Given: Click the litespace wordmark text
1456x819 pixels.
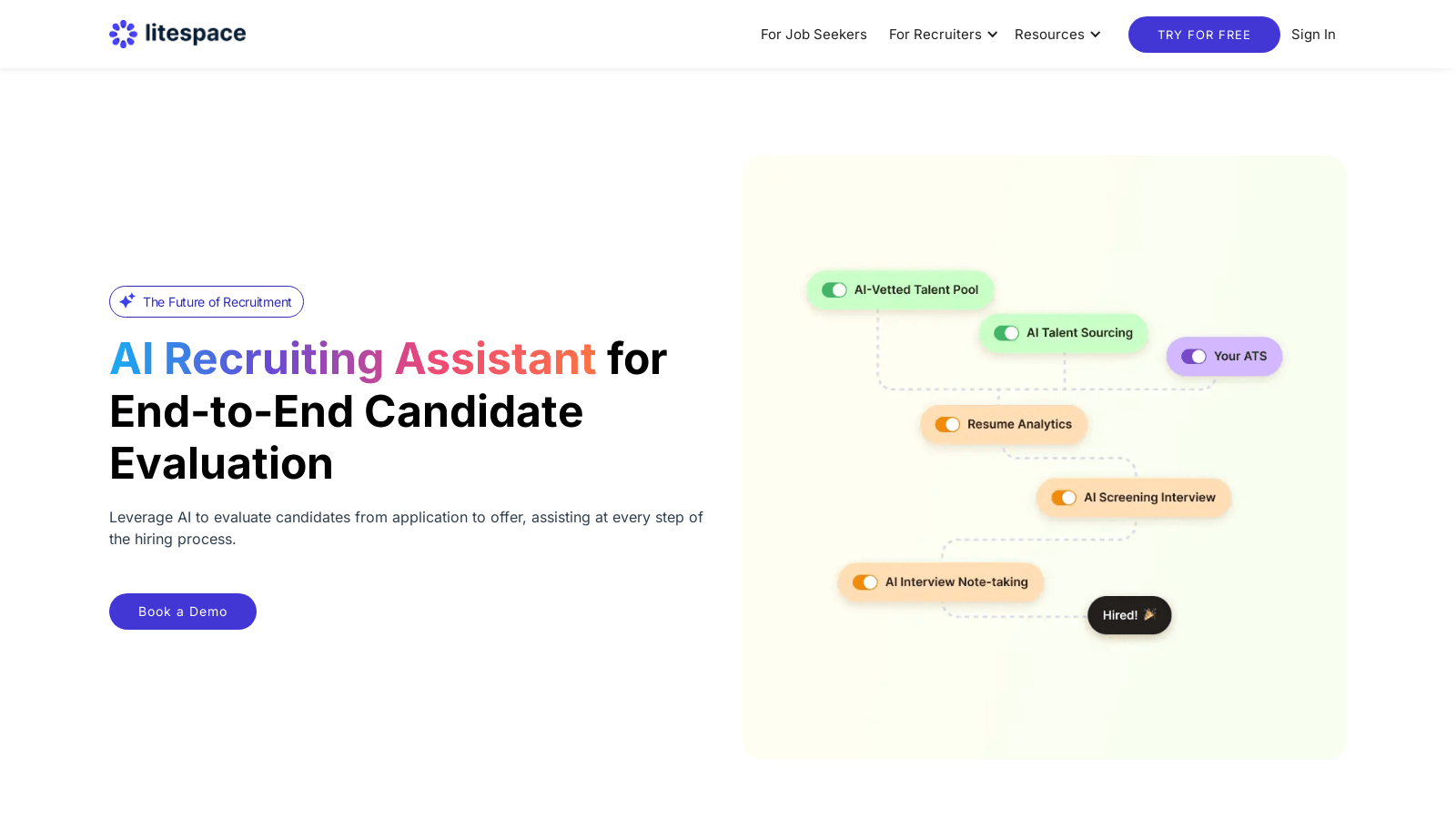Looking at the screenshot, I should click(x=196, y=34).
